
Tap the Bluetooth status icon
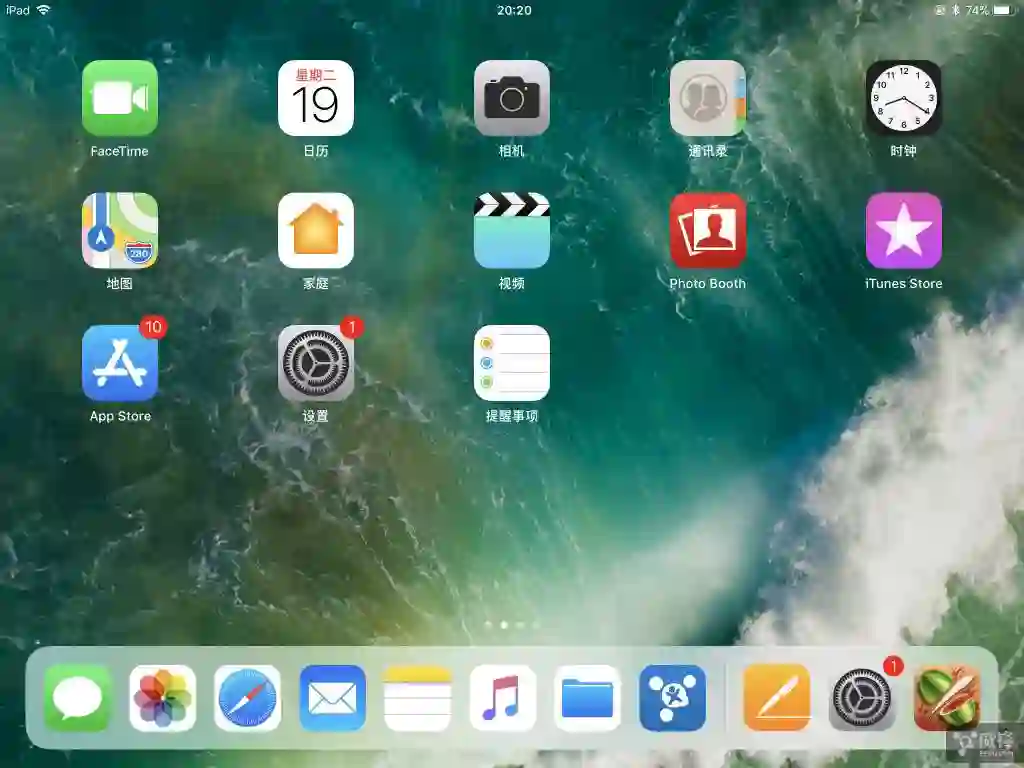(x=955, y=10)
